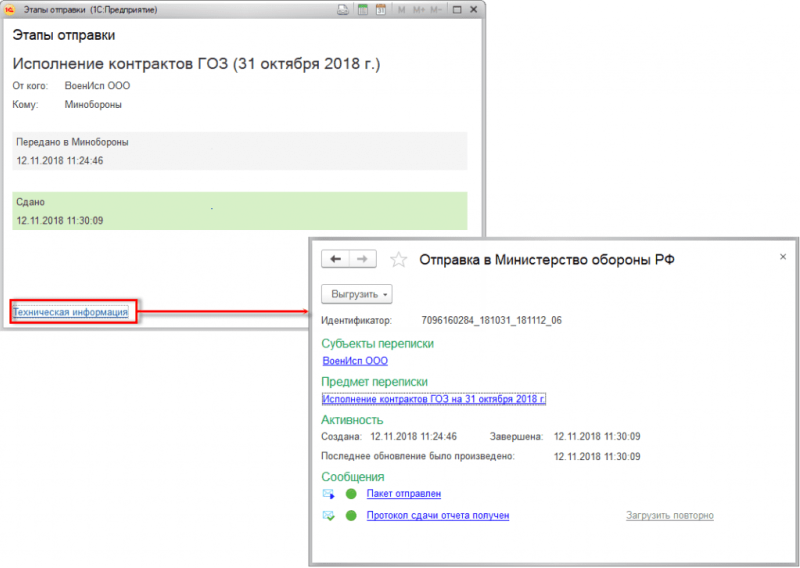Click the Завершена timestamp value
This screenshot has width=800, height=568.
click(x=597, y=436)
